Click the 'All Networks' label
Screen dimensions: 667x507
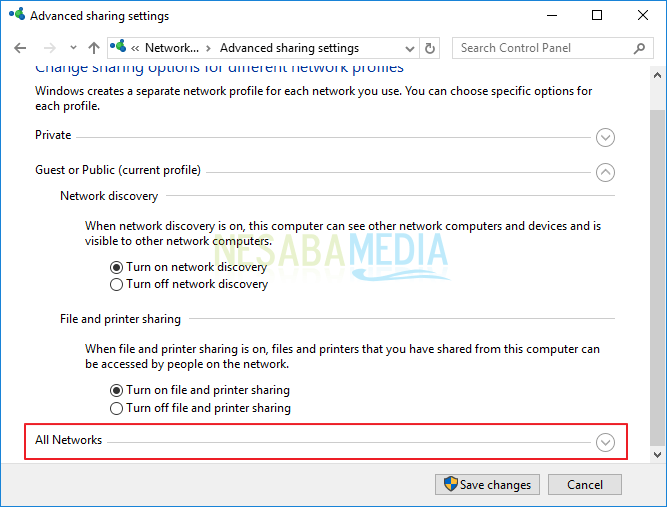click(68, 440)
